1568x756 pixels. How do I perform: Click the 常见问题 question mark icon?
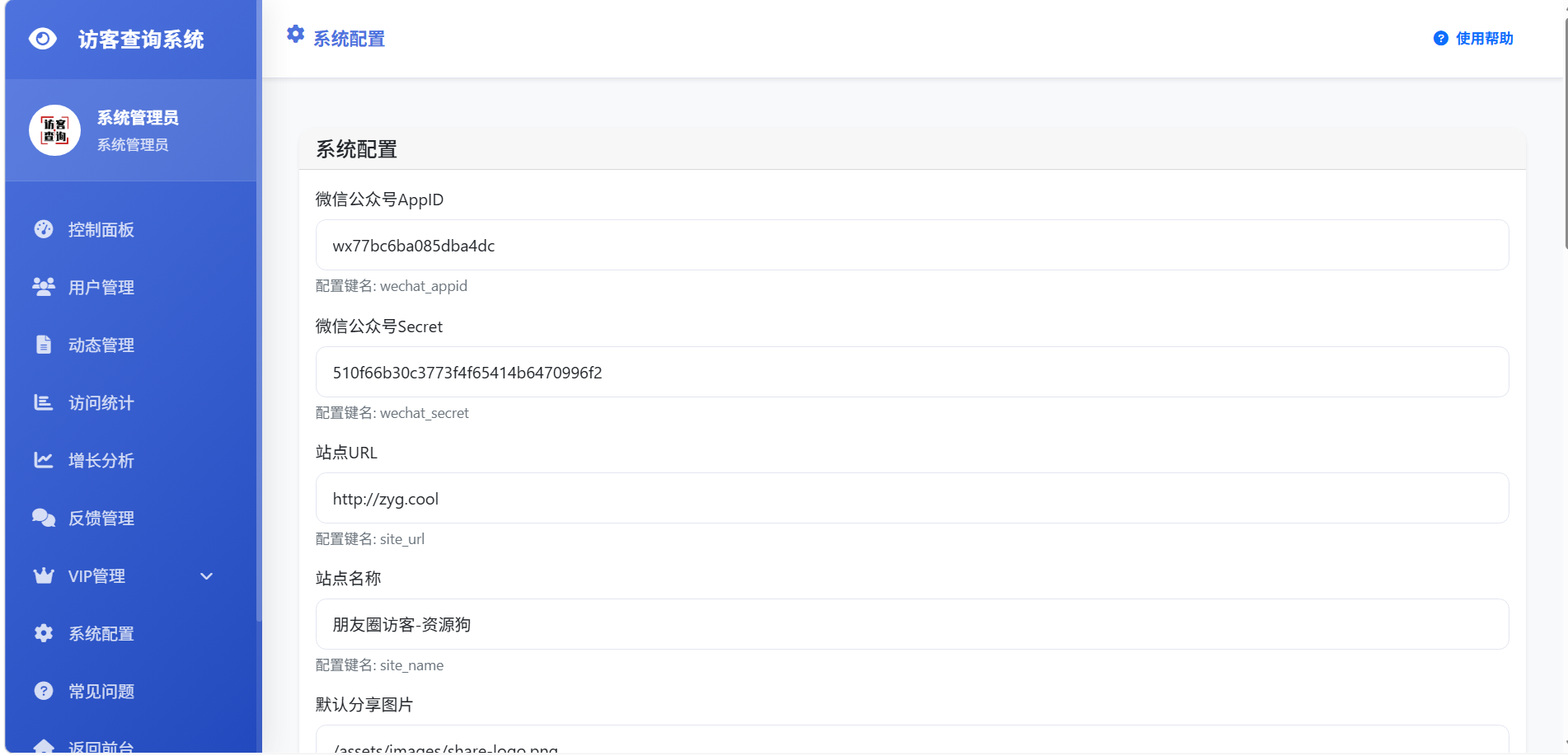(44, 691)
